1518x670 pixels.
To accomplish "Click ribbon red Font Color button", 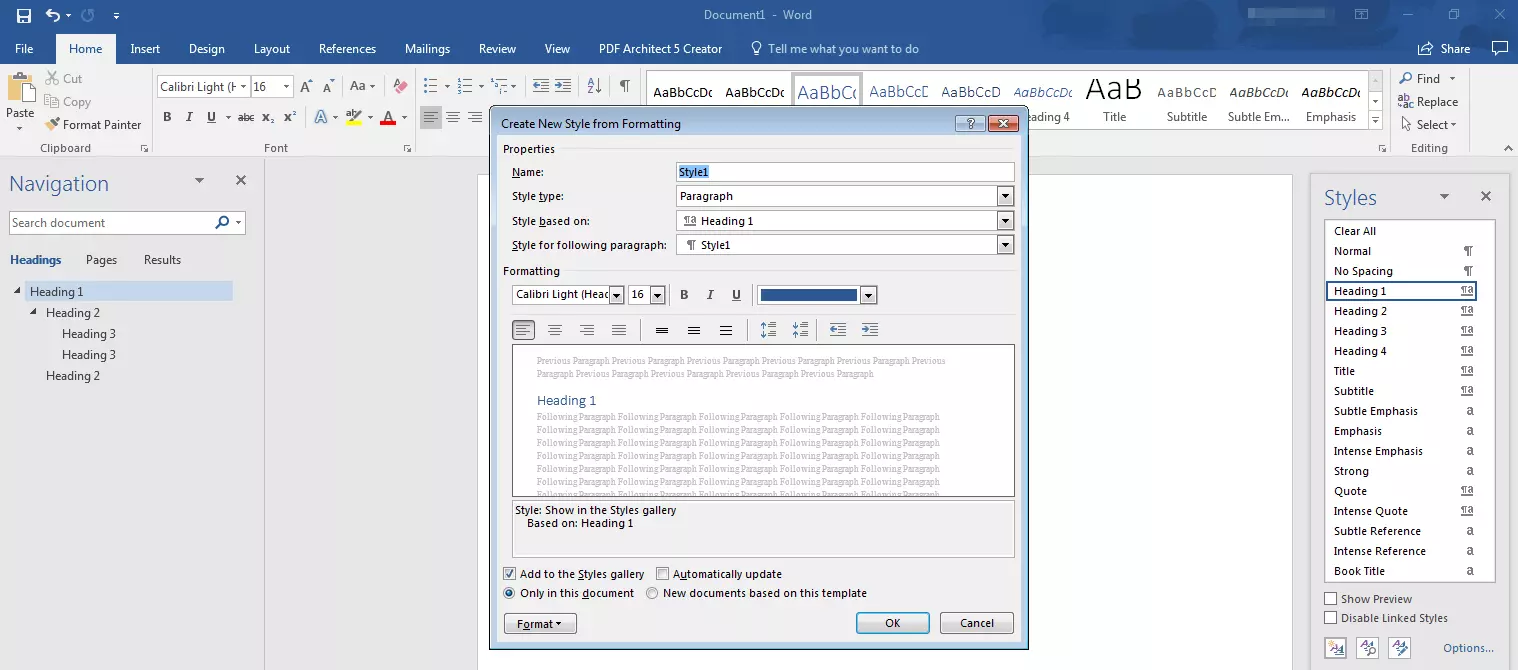I will (x=388, y=117).
